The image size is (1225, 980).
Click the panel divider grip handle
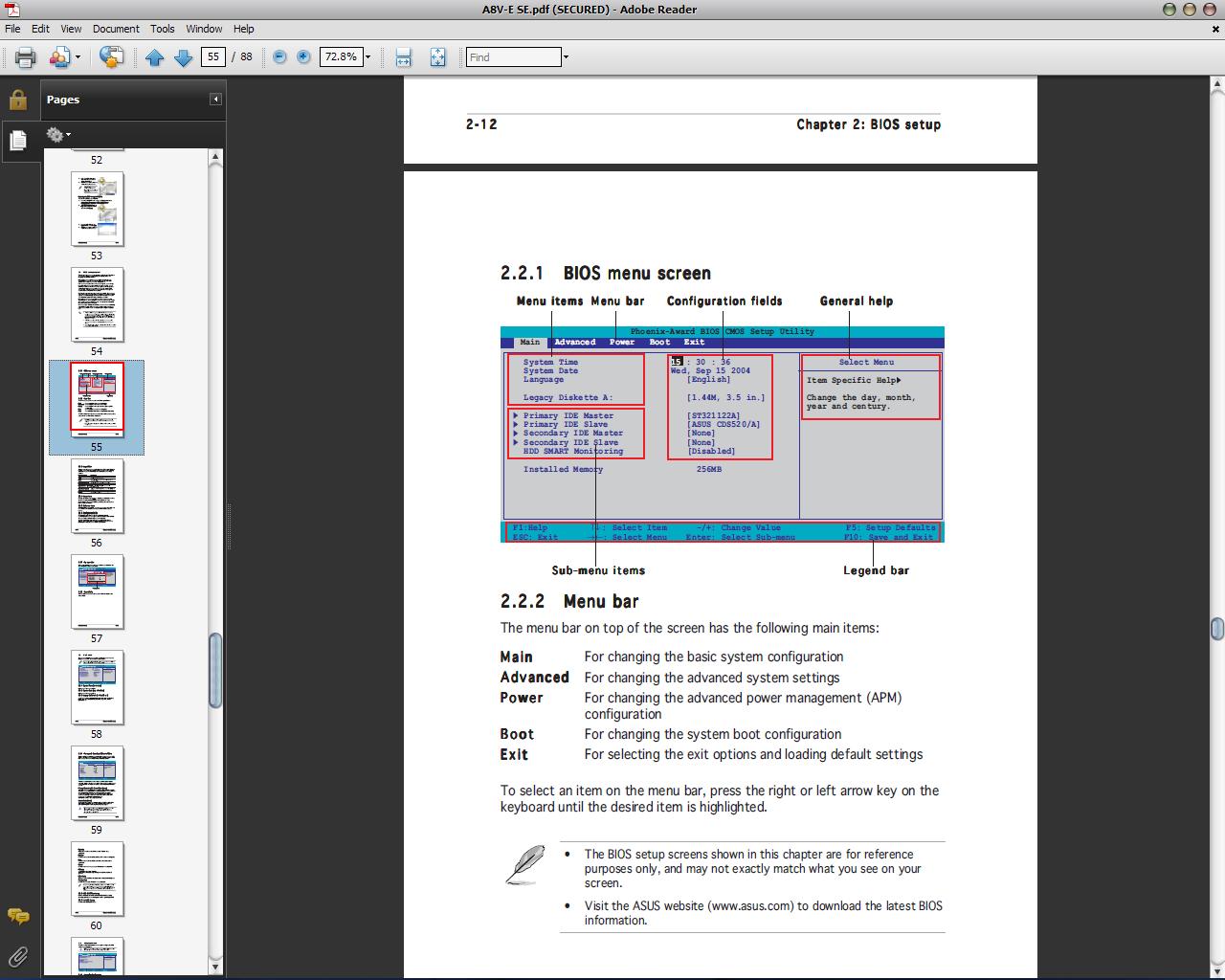228,526
